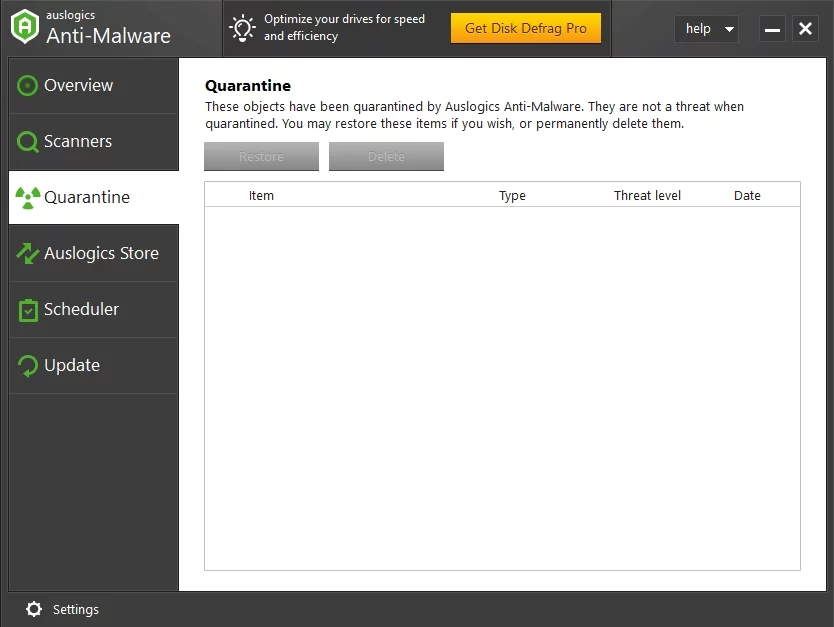The image size is (834, 627).
Task: Click the "Optimize your drives" promo text
Action: click(344, 28)
